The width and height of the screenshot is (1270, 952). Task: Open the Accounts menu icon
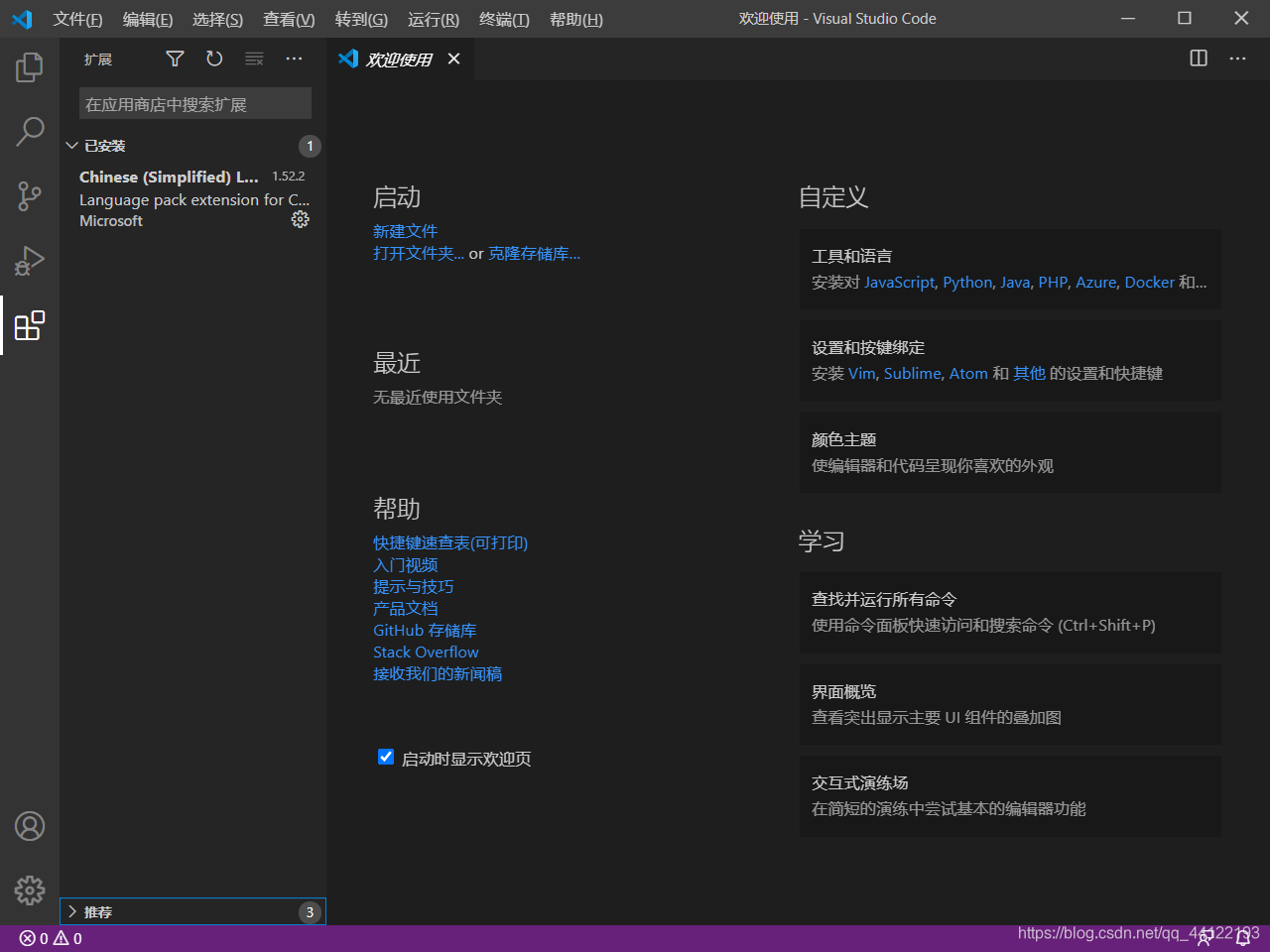coord(30,826)
